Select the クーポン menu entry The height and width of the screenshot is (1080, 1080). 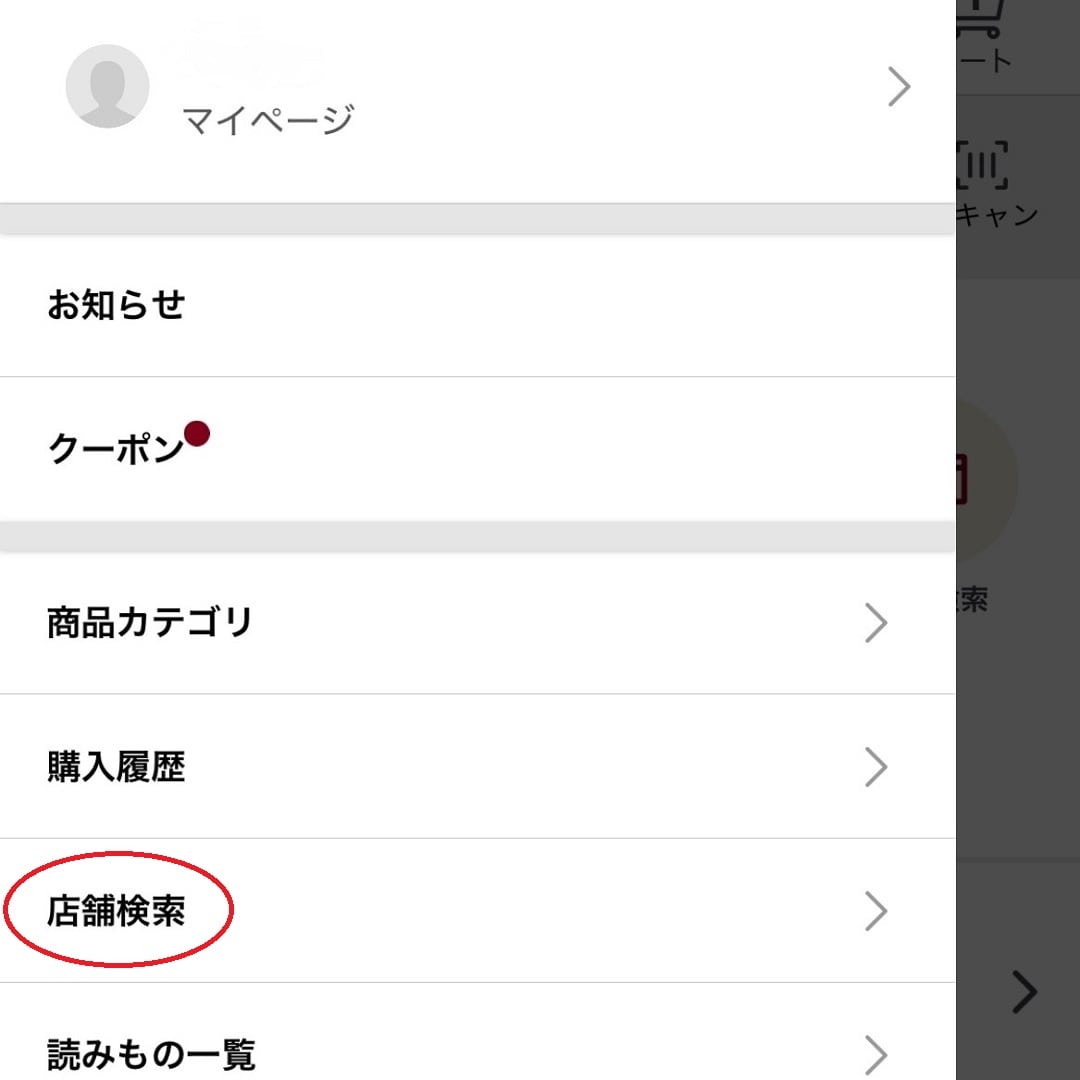477,449
